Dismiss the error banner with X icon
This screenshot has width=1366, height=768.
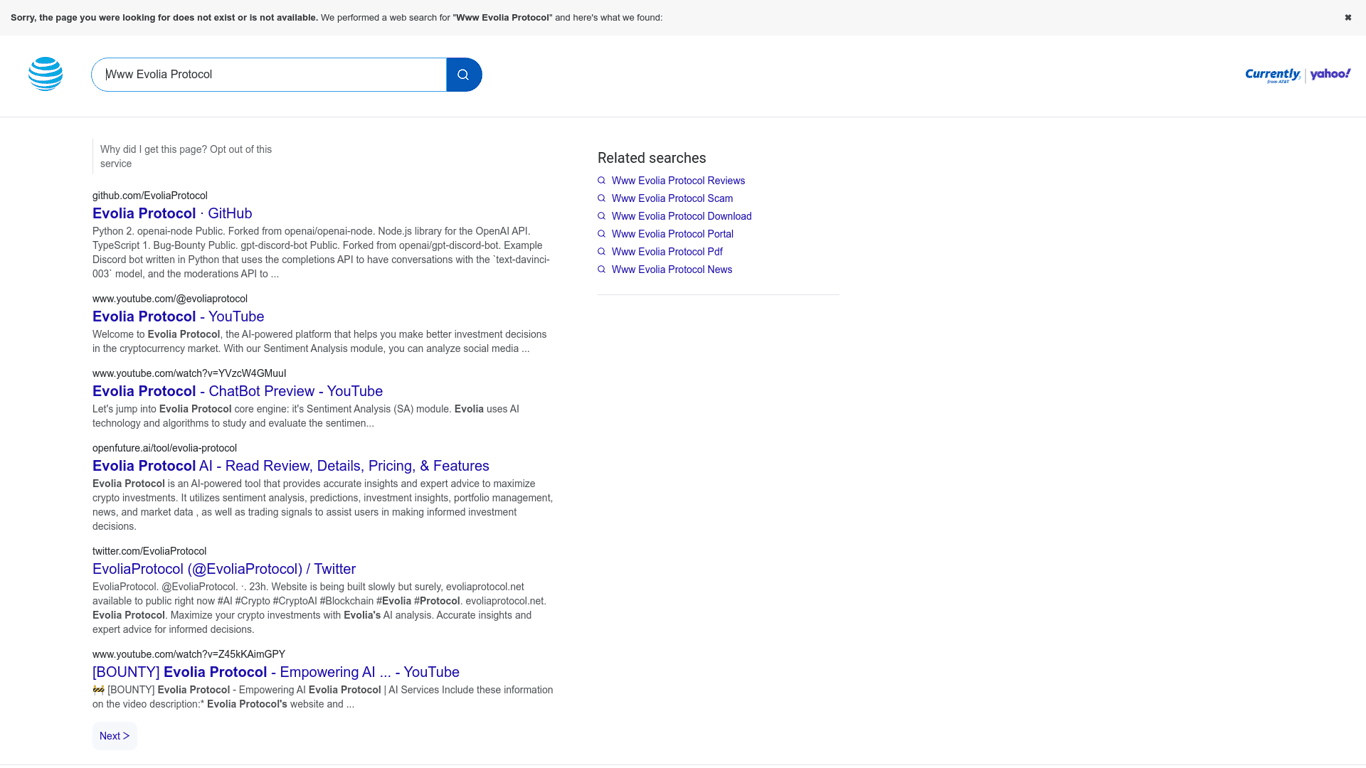(x=1347, y=18)
